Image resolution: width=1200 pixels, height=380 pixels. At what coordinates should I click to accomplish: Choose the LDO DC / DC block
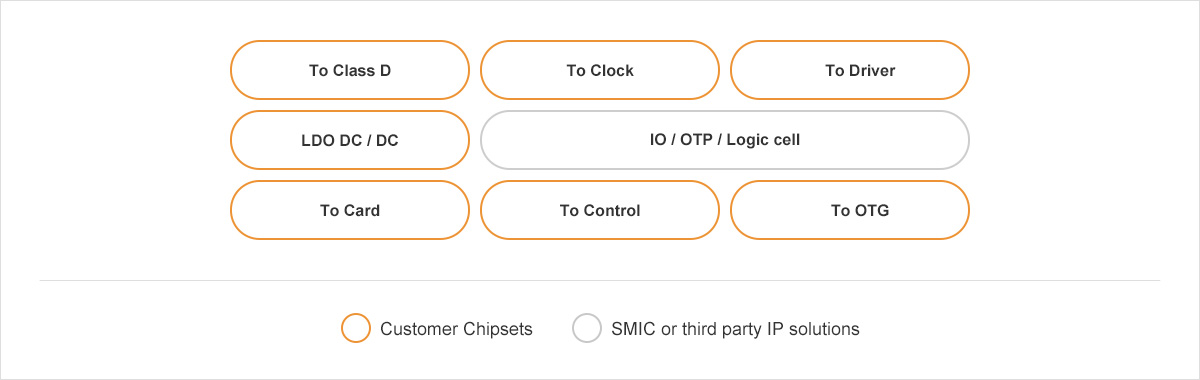[350, 140]
